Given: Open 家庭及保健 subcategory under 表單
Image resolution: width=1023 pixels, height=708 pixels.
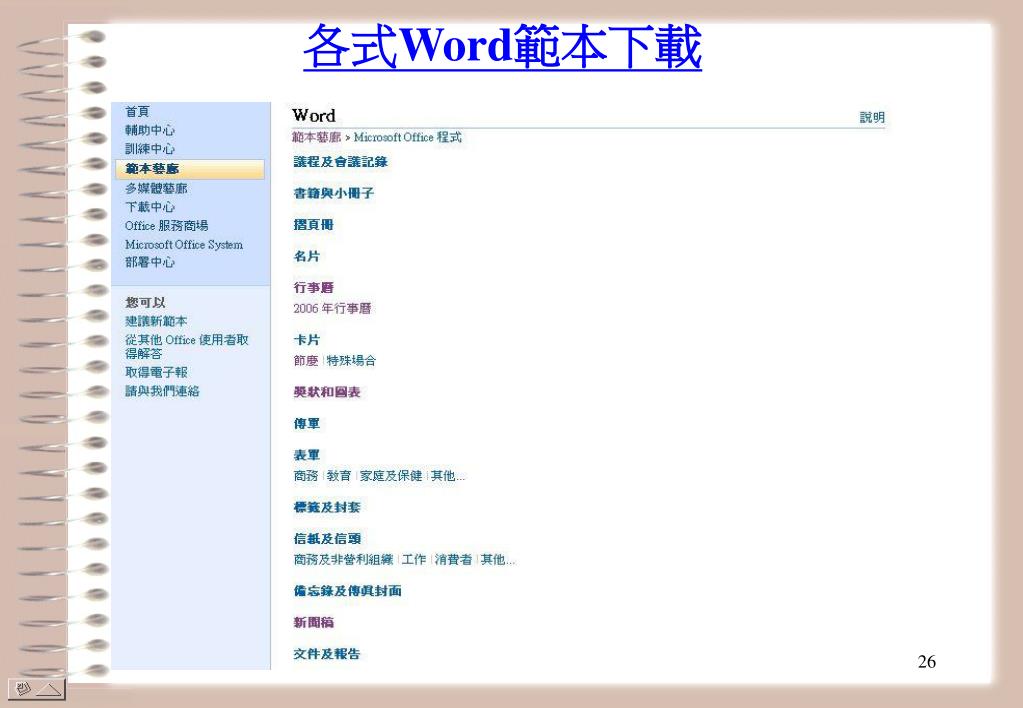Looking at the screenshot, I should [x=391, y=476].
